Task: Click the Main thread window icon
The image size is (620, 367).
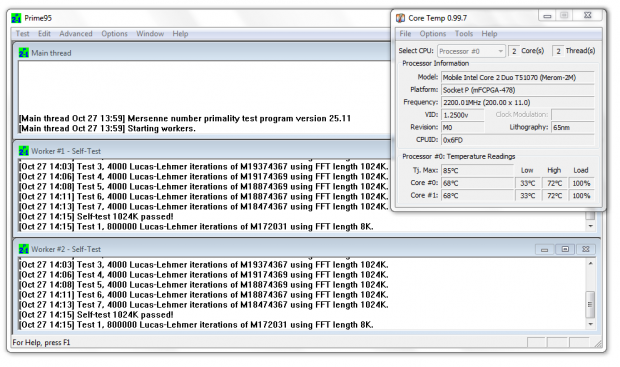Action: click(x=24, y=53)
